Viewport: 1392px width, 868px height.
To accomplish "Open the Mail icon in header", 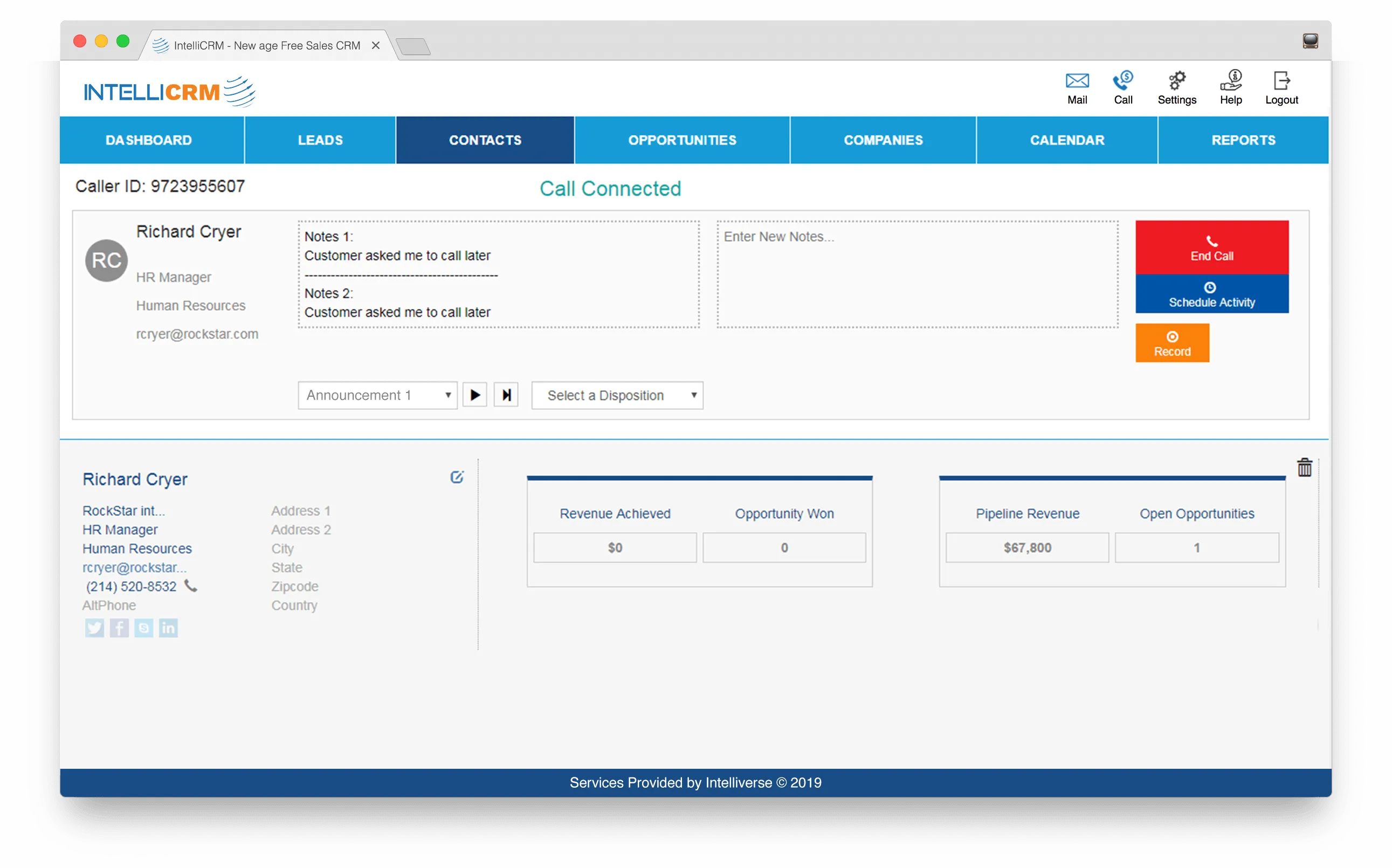I will click(x=1077, y=81).
